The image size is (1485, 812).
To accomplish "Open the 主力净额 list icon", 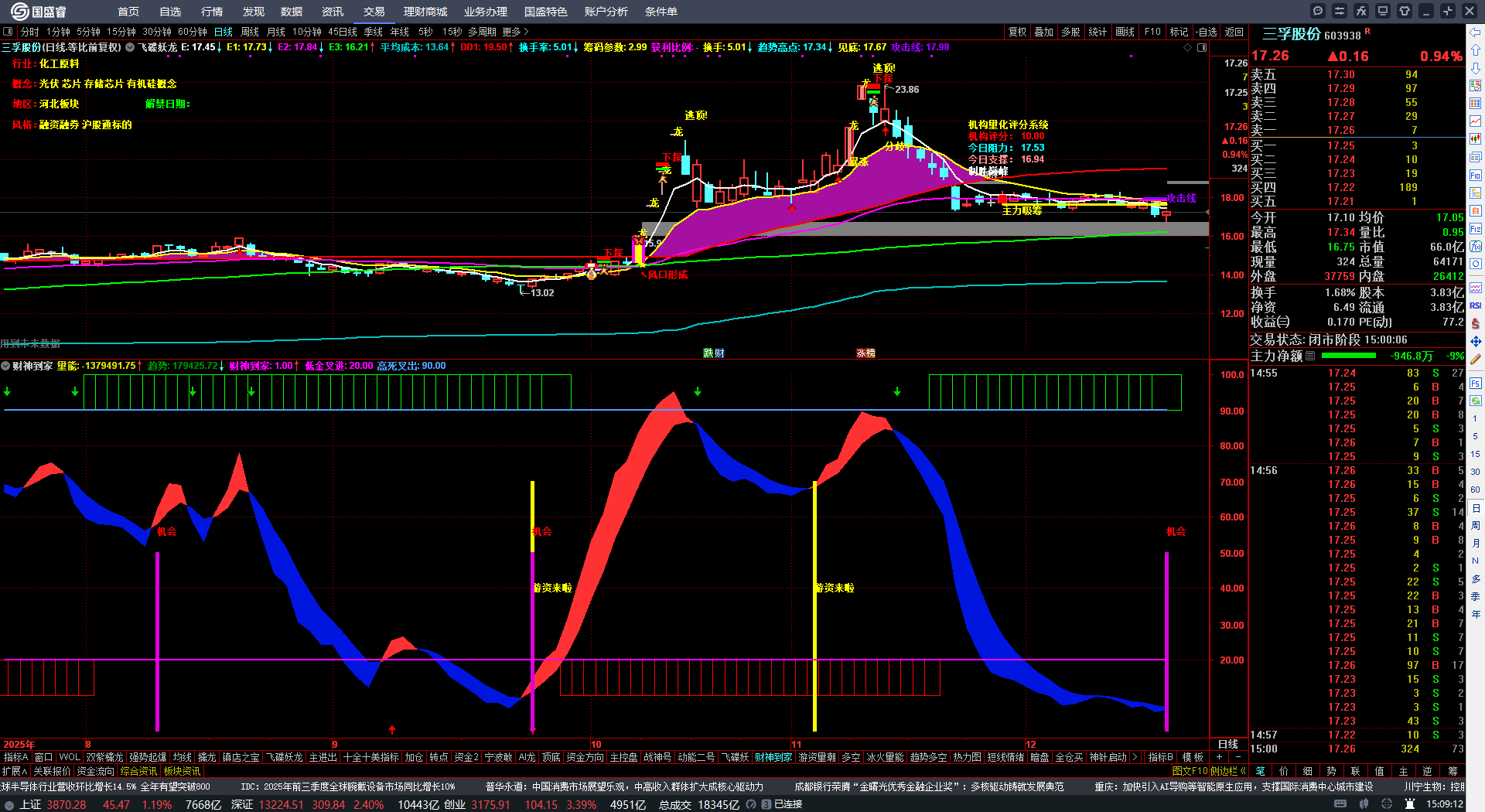I will tap(1310, 356).
